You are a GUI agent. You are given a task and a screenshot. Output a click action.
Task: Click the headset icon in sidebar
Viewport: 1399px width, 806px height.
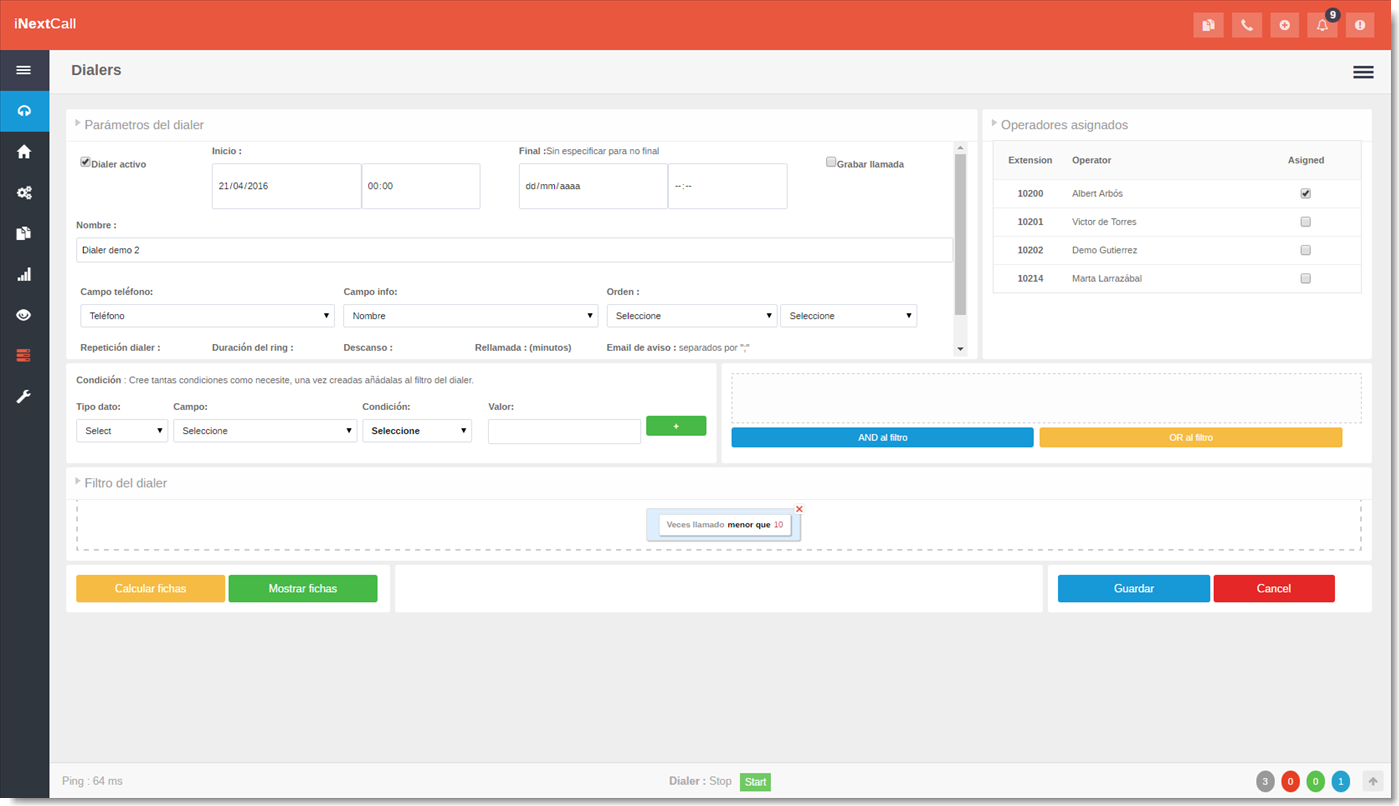(x=24, y=111)
